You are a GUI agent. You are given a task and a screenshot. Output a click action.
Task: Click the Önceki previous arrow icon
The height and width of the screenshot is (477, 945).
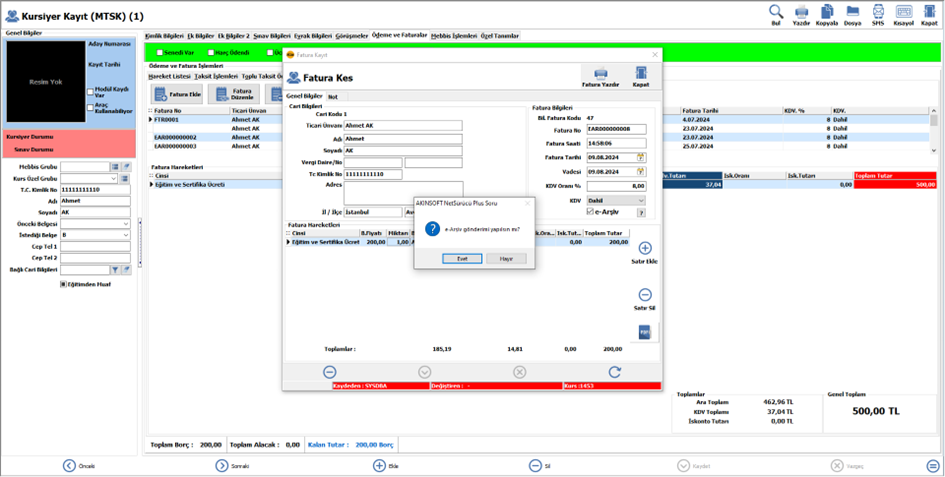tap(70, 466)
